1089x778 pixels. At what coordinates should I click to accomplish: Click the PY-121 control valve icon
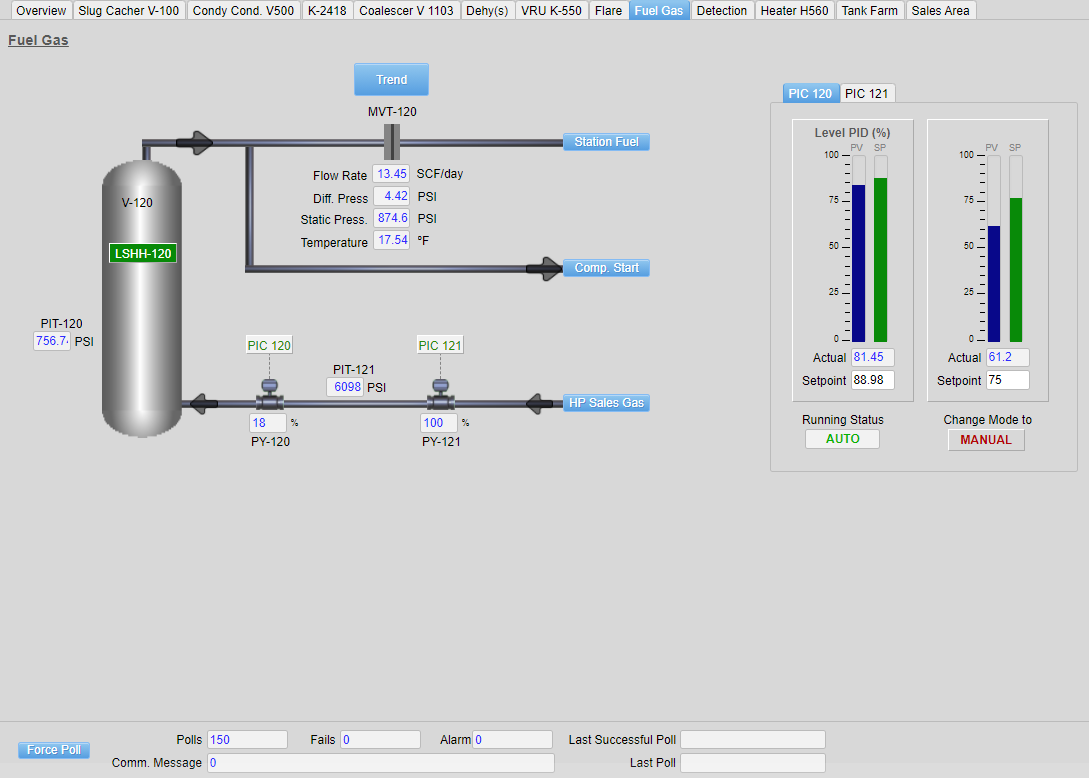click(440, 396)
